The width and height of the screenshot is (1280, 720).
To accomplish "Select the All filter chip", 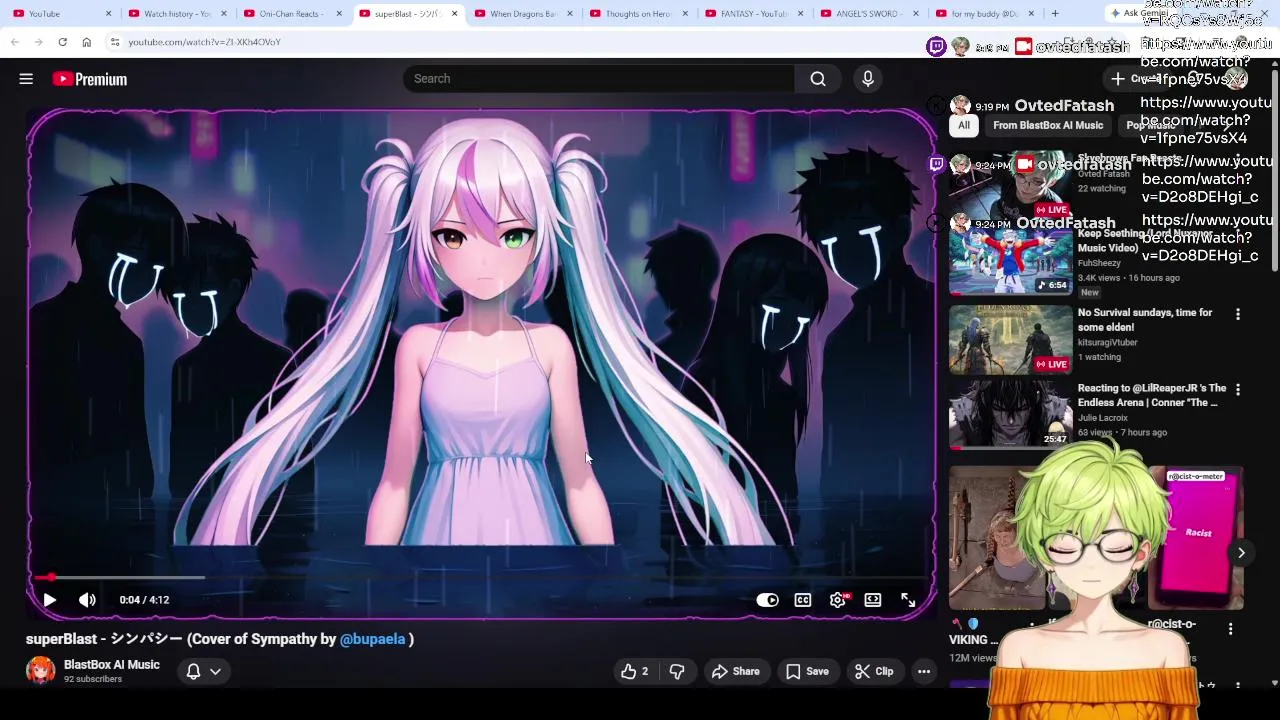I will coord(964,125).
